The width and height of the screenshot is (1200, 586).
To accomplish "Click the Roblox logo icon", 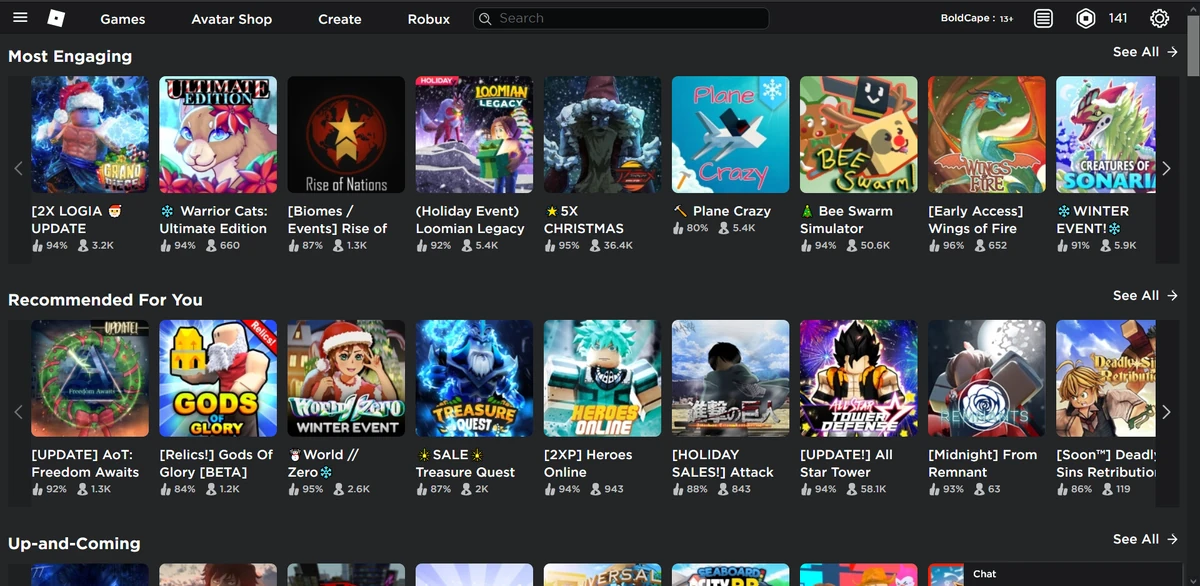I will [56, 18].
